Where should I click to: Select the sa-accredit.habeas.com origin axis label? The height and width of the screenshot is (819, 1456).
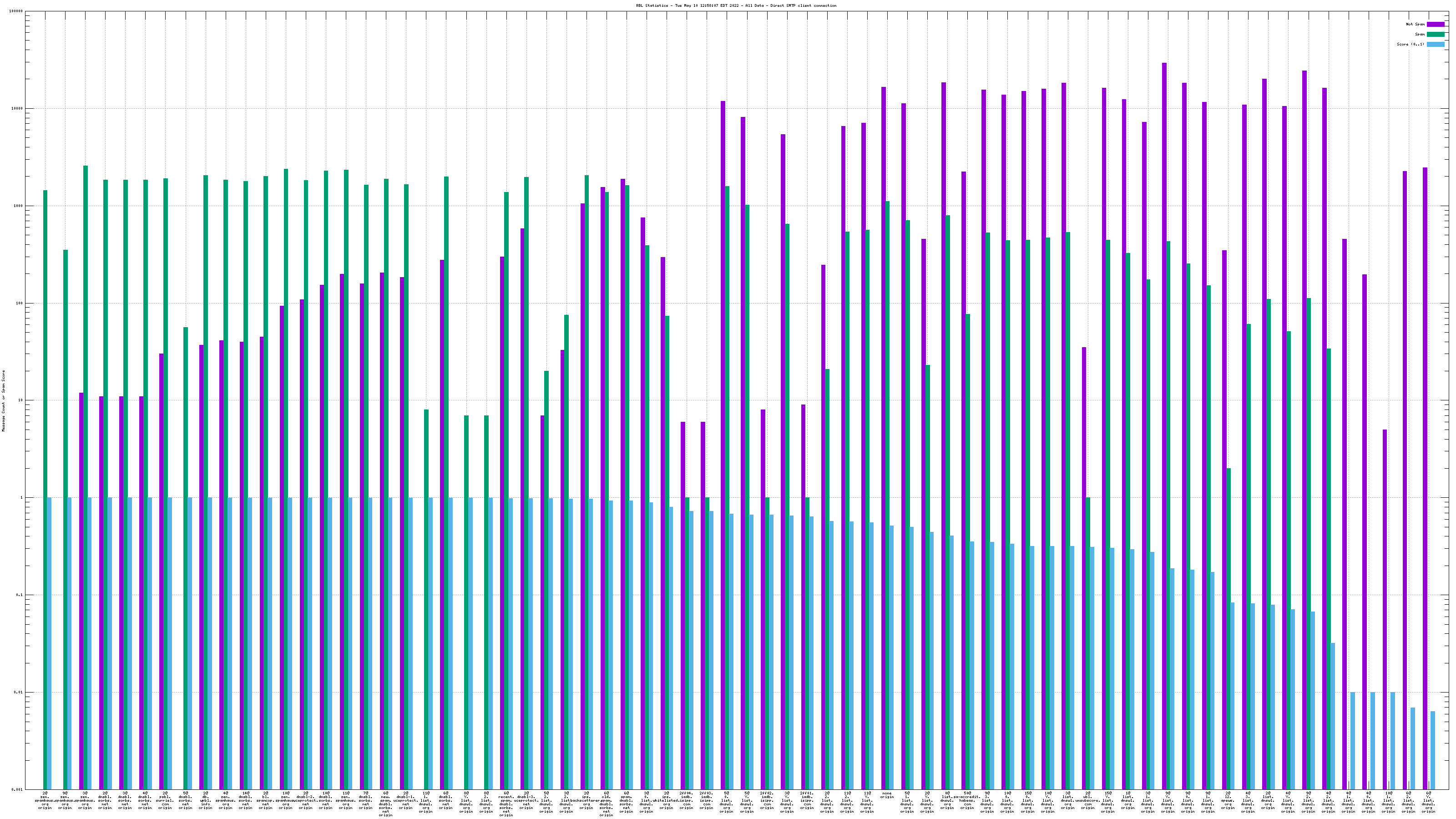point(967,800)
